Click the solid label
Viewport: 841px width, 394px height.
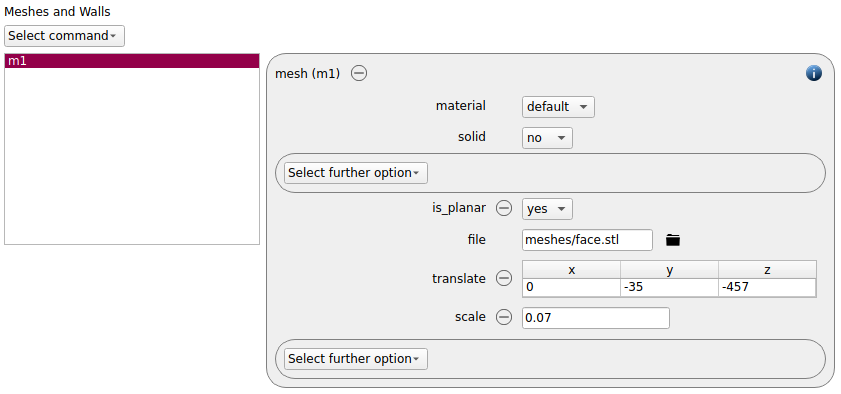click(x=472, y=137)
